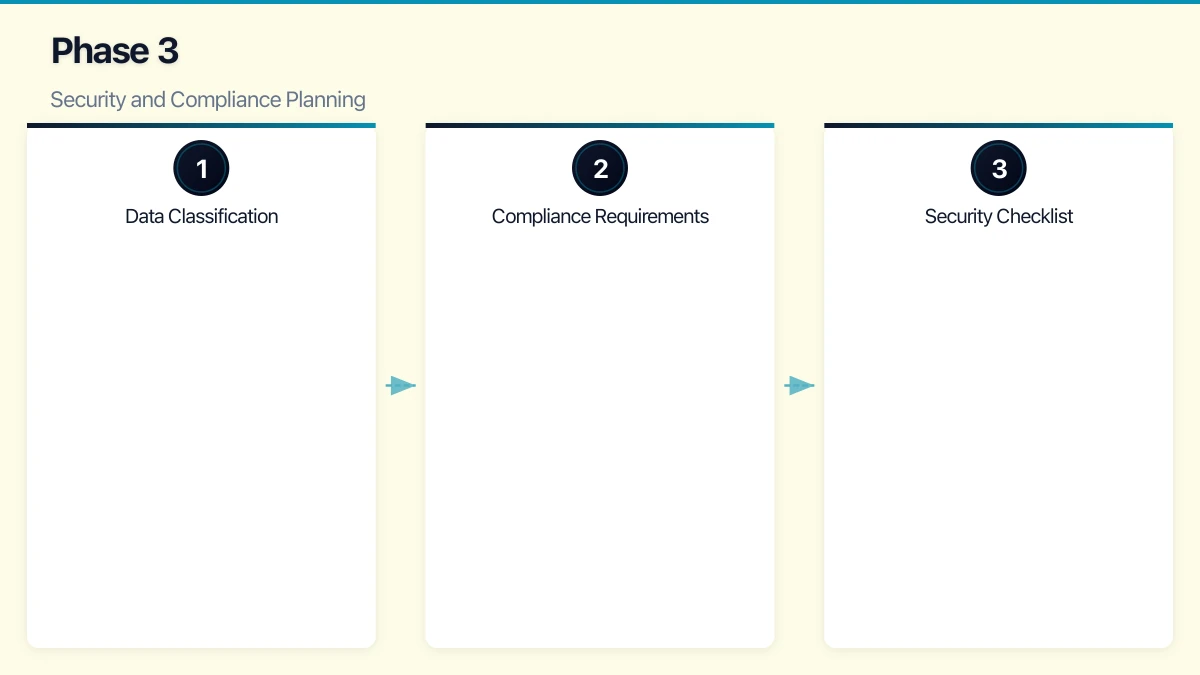
Task: Open the Data Classification step
Action: 201,216
